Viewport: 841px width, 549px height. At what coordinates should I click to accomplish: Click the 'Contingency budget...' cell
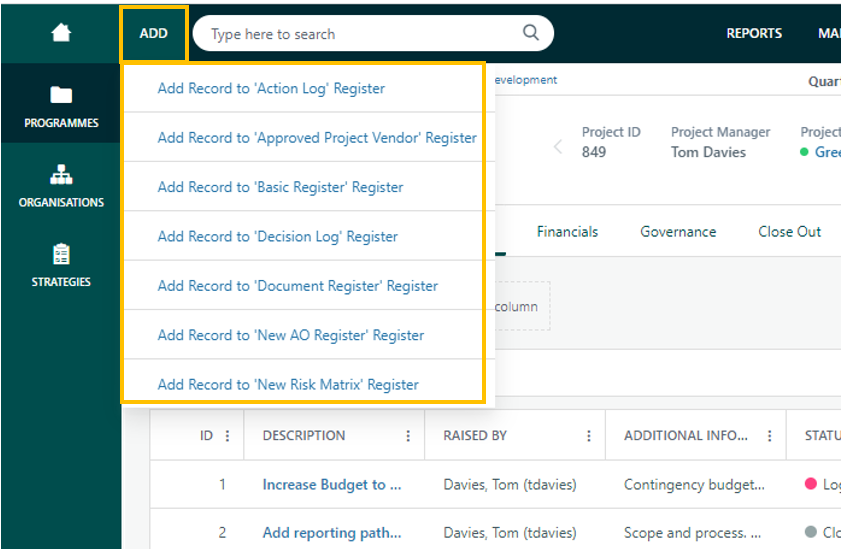point(694,485)
